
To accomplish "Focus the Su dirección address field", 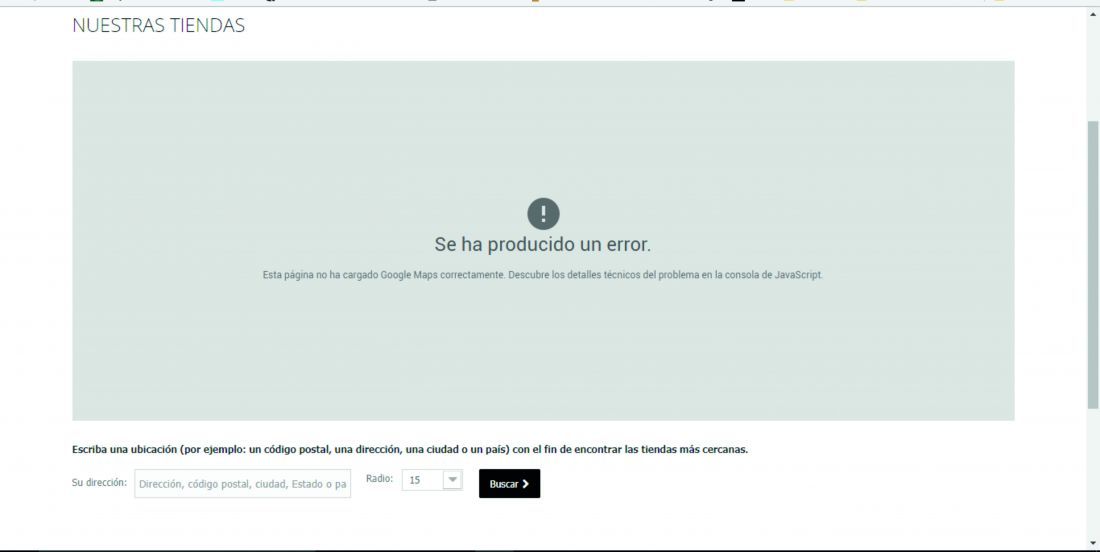I will (243, 483).
